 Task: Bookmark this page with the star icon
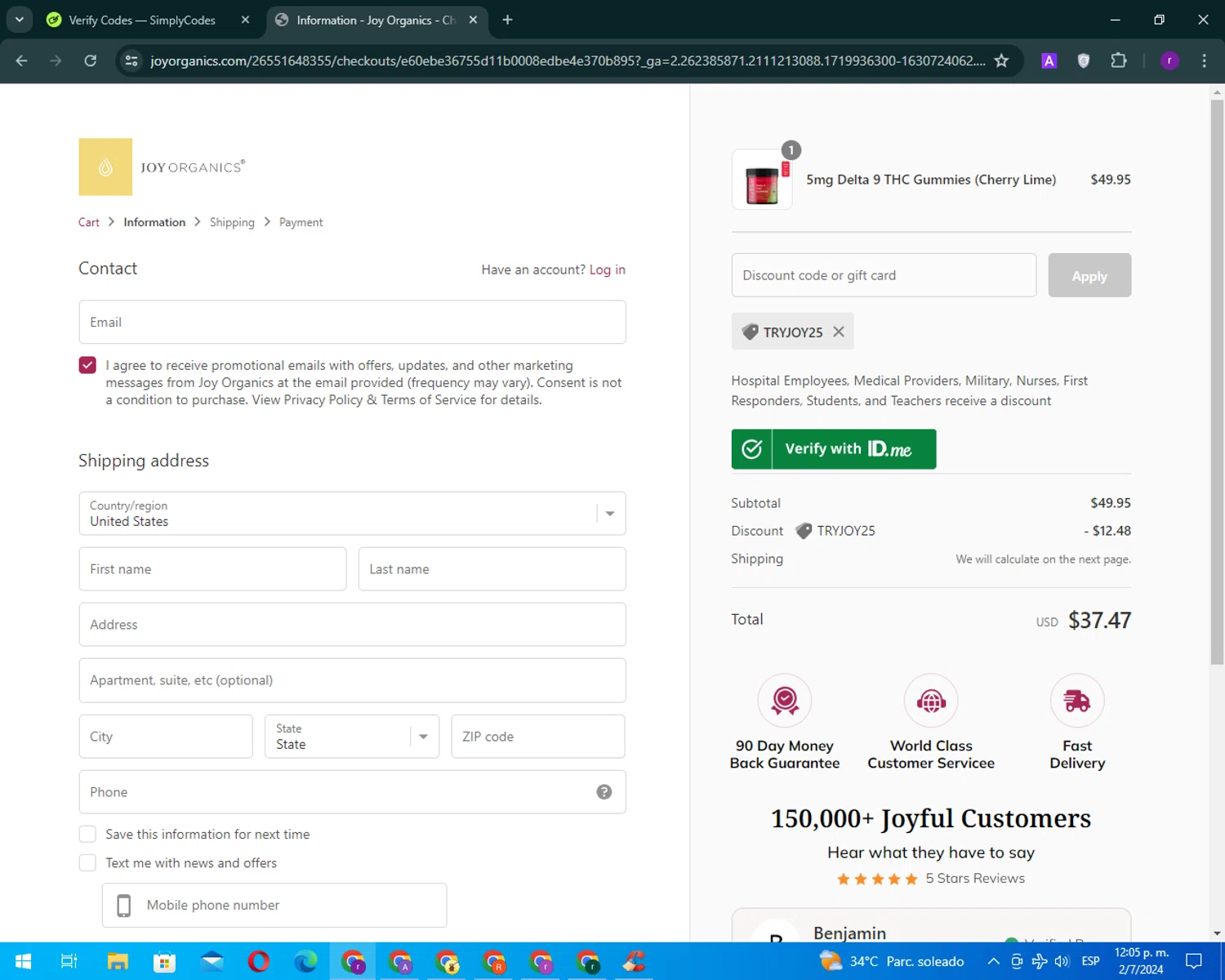coord(1001,60)
